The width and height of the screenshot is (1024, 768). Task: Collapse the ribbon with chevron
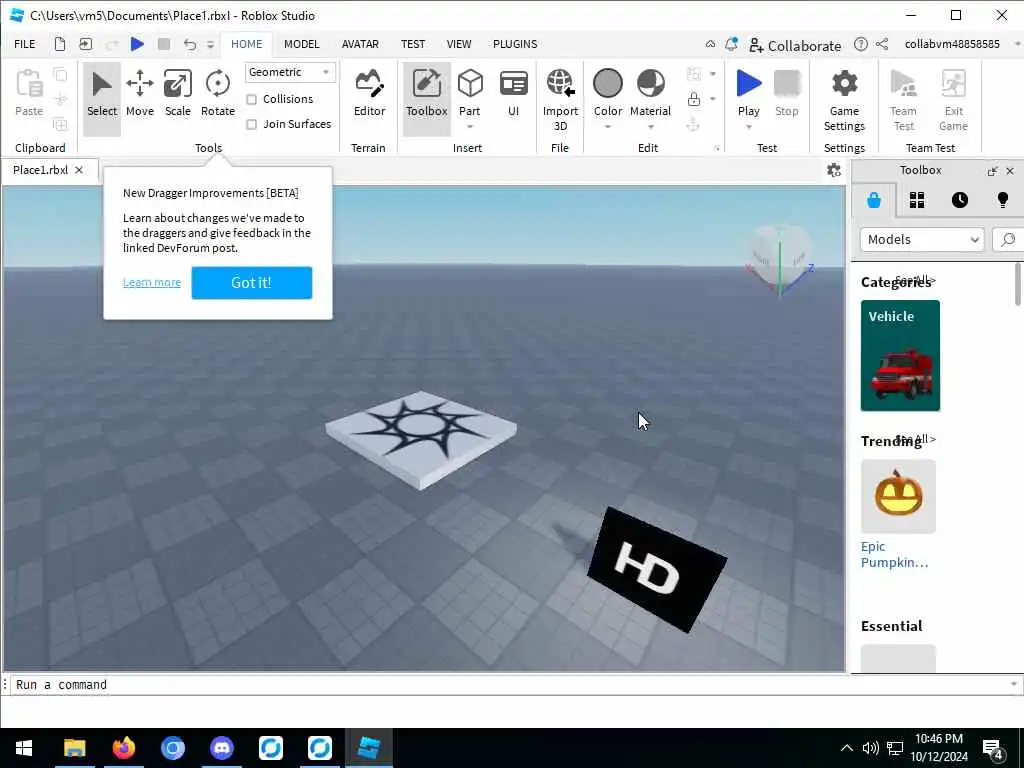(x=710, y=44)
